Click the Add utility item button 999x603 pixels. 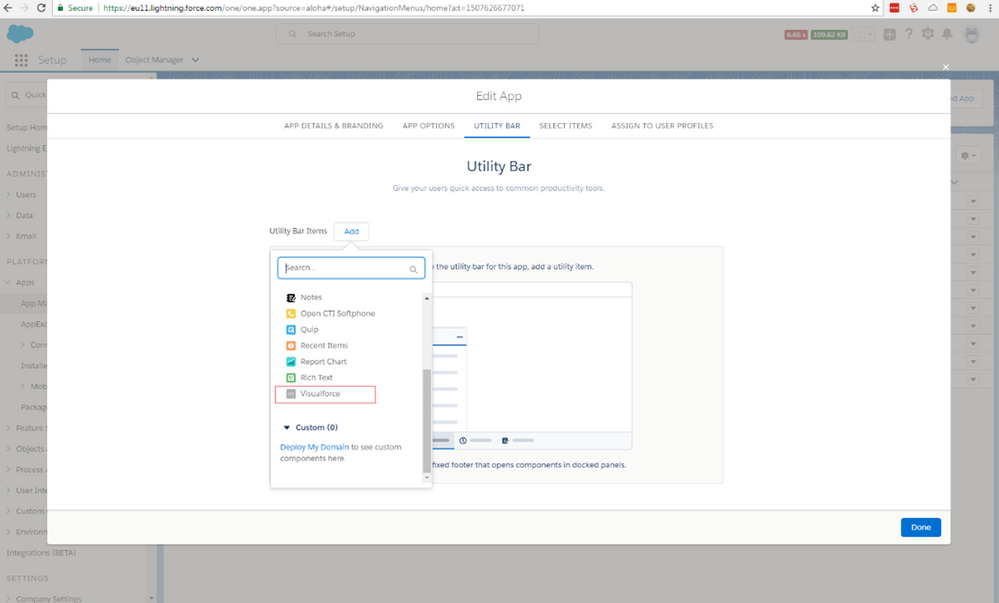(351, 231)
